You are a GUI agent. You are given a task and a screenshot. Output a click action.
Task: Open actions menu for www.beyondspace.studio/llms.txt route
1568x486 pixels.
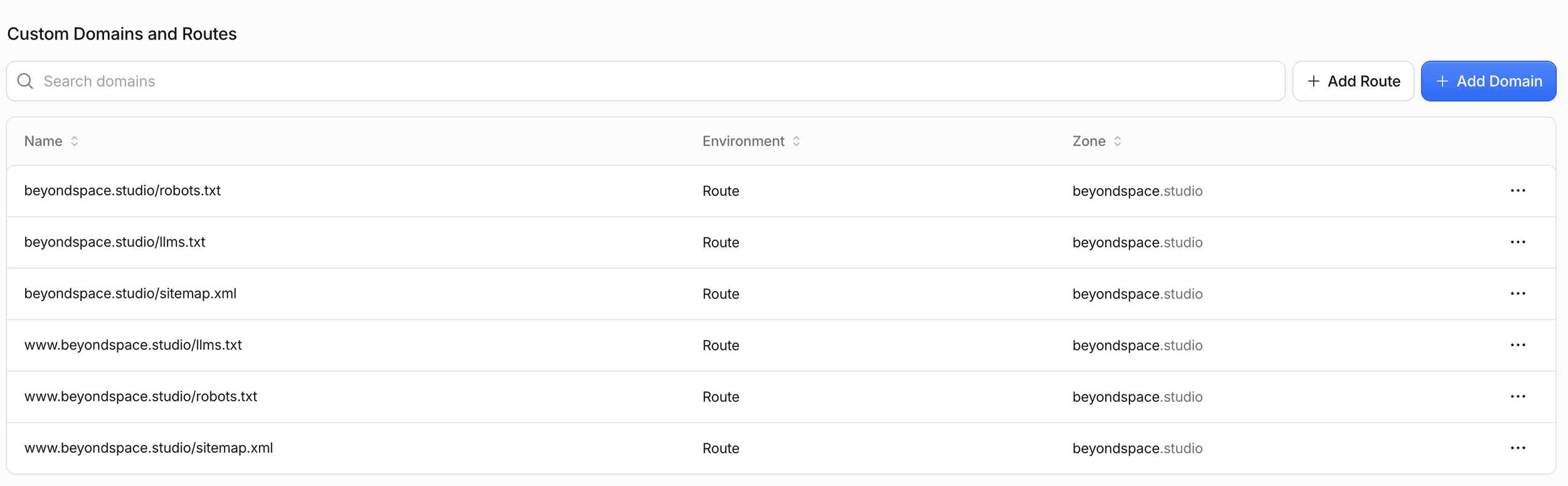tap(1518, 345)
